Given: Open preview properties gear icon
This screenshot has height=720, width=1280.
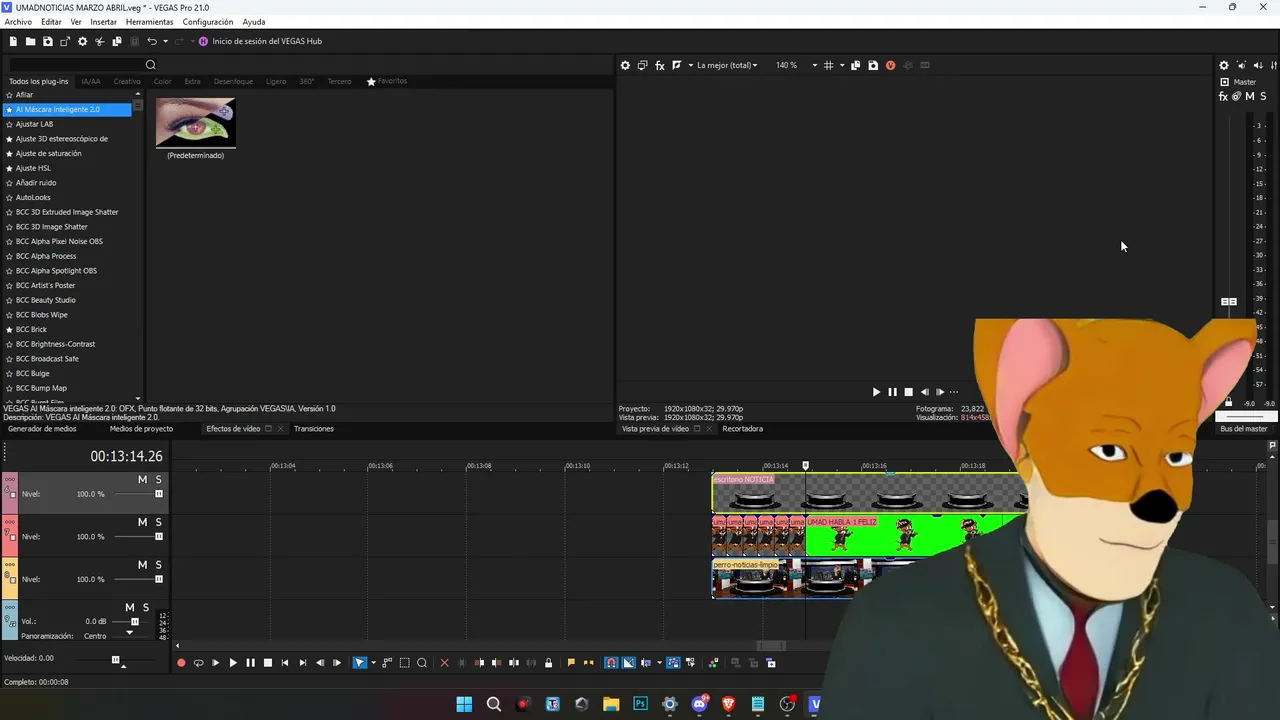Looking at the screenshot, I should pos(625,65).
